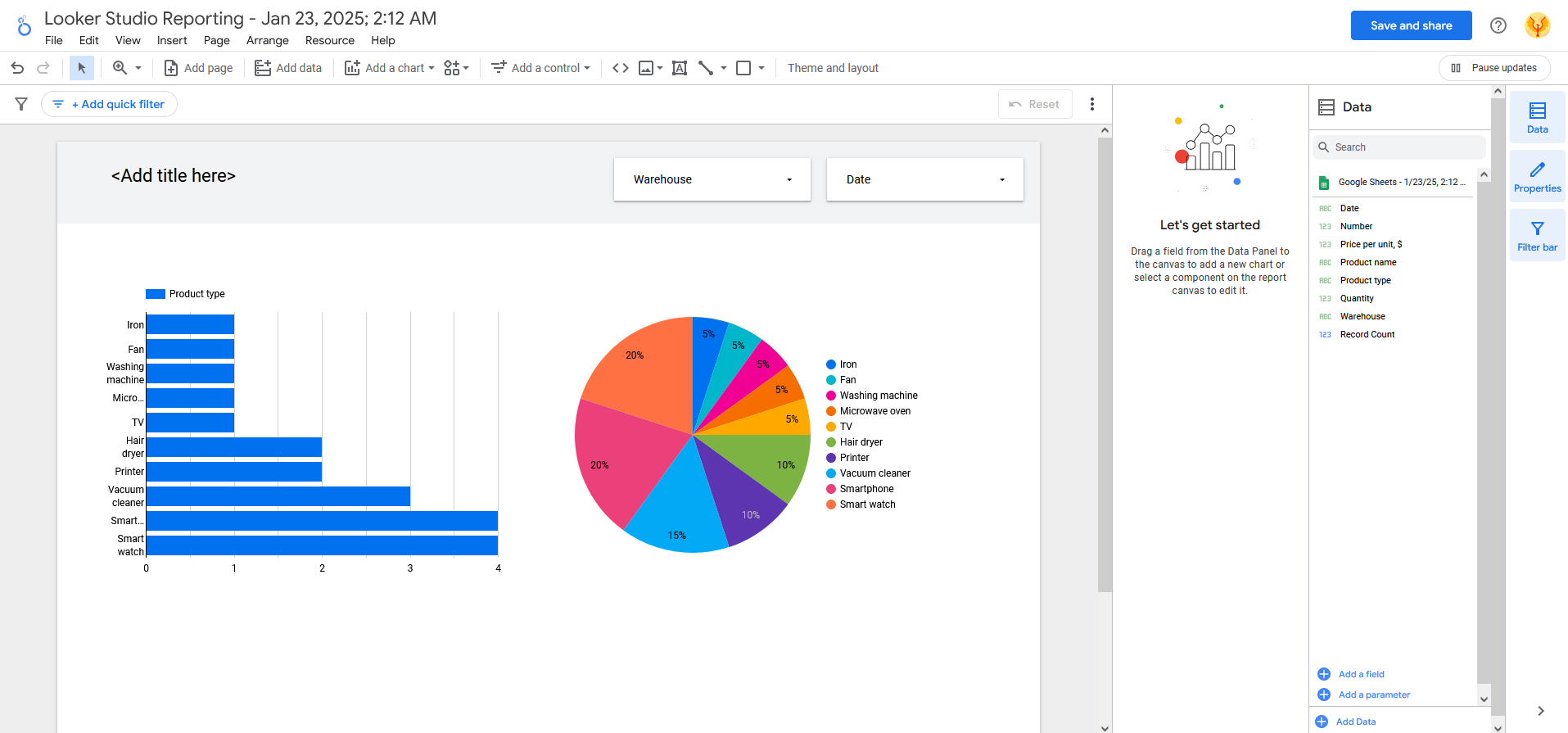Click the Undo arrow icon
Screen dimensions: 1568x733
[x=17, y=68]
